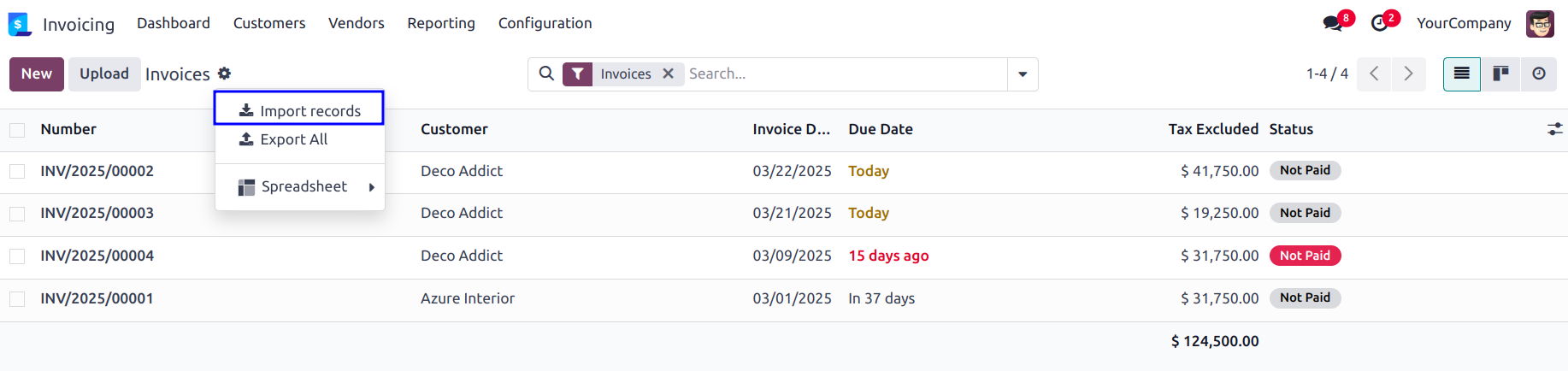Click the $ 41,750.00 amount cell
1568x371 pixels.
1219,171
